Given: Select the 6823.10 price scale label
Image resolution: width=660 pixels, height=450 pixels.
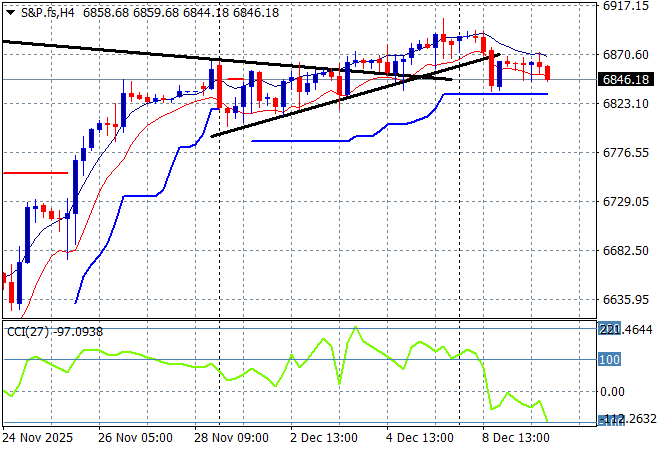Looking at the screenshot, I should (x=625, y=104).
